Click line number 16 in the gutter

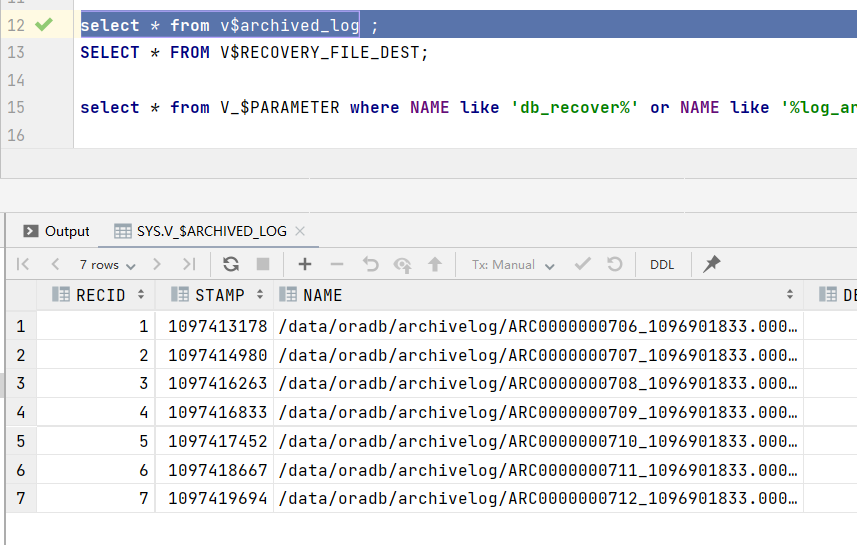[x=16, y=135]
